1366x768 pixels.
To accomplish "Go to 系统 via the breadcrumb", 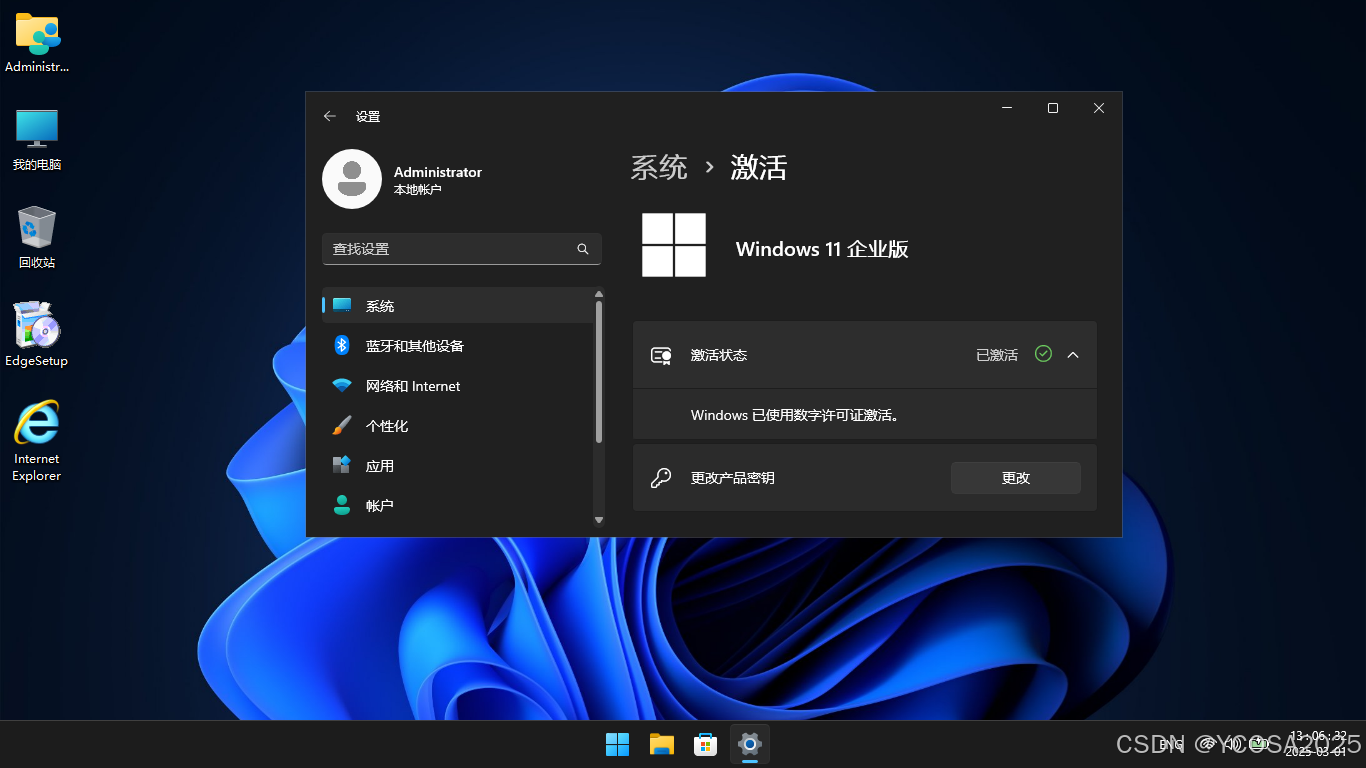I will coord(659,167).
